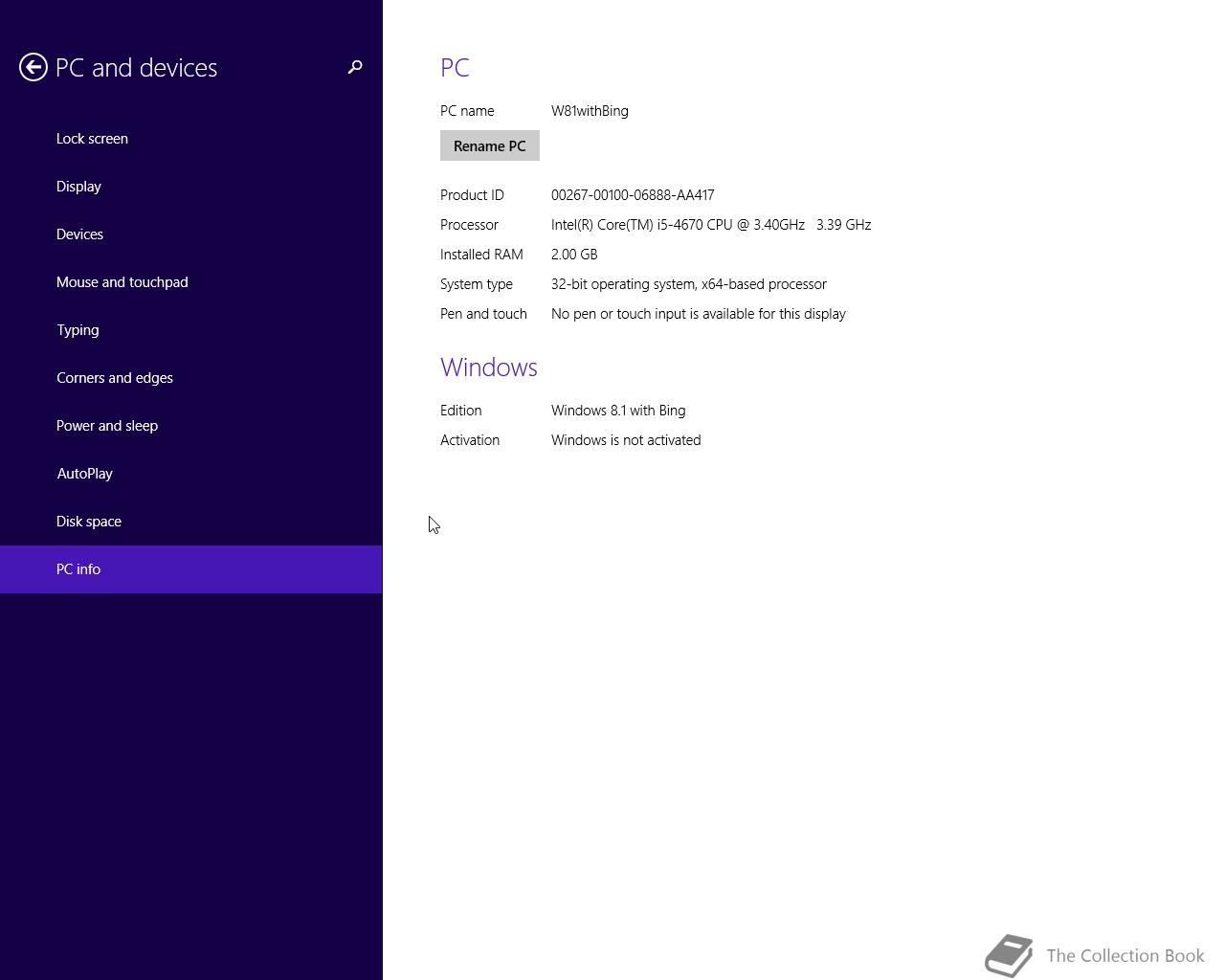Open Power and sleep settings
This screenshot has width=1225, height=980.
(190, 426)
